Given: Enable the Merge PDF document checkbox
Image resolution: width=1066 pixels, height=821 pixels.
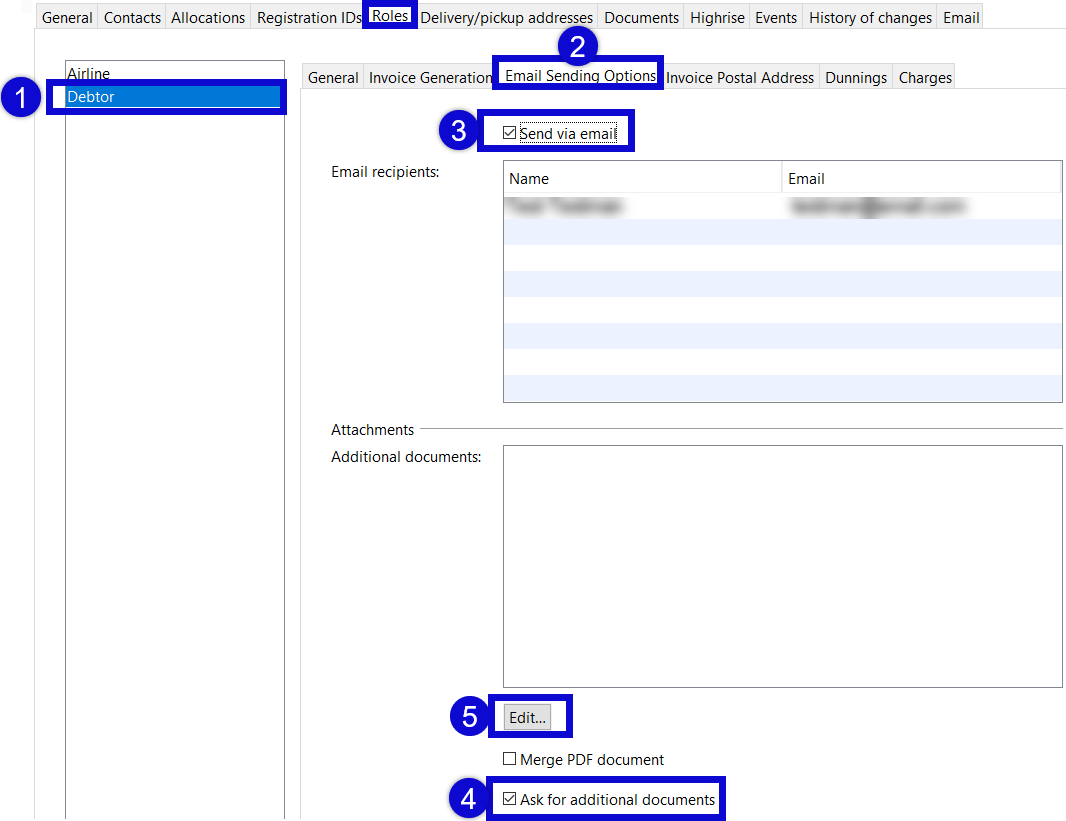Looking at the screenshot, I should point(510,759).
